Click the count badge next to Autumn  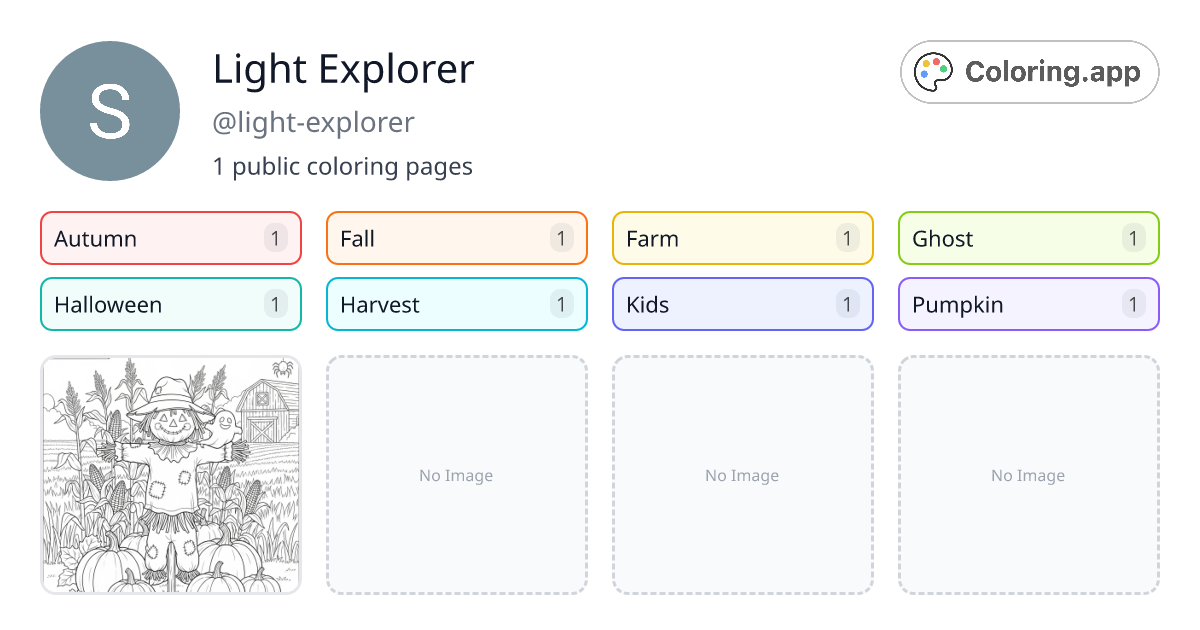[x=275, y=238]
